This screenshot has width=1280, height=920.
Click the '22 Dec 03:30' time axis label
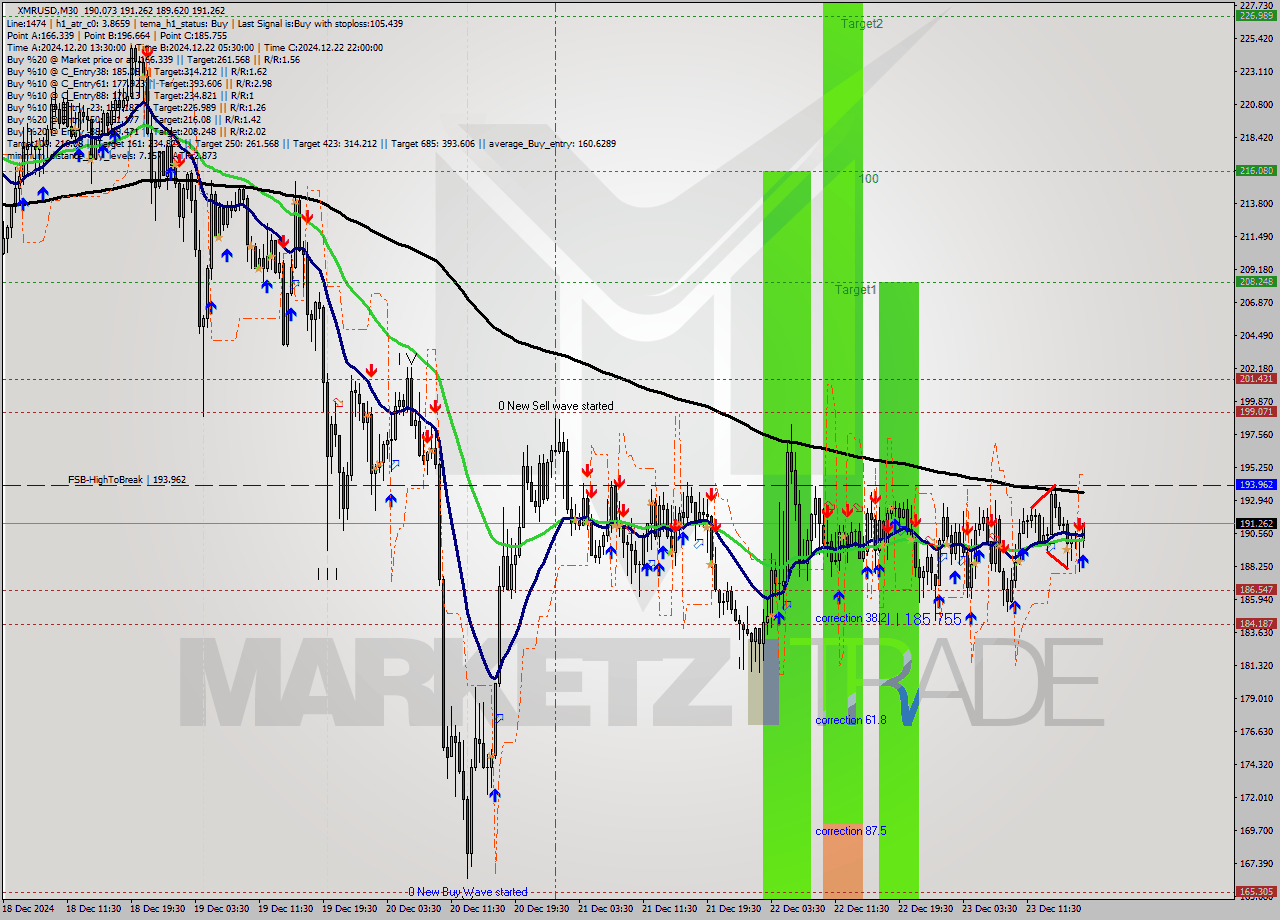(798, 909)
